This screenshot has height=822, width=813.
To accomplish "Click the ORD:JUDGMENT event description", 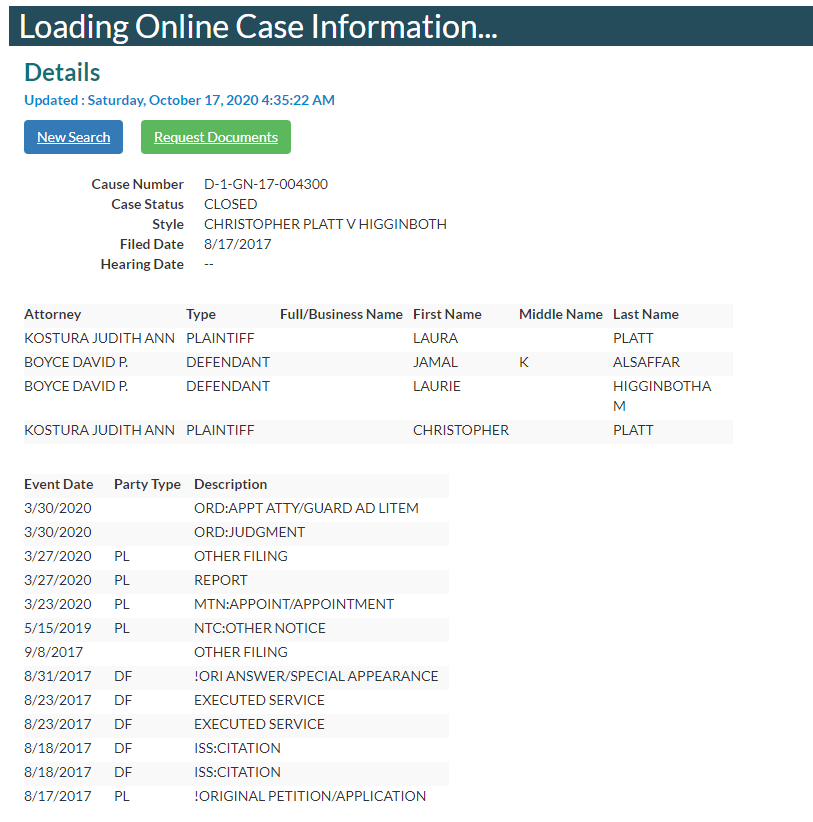I will (x=250, y=532).
